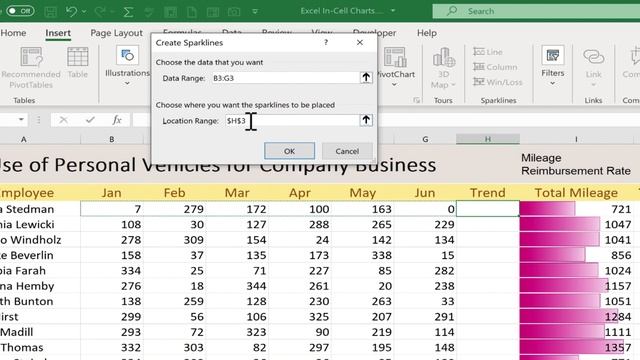Open the Help tab
Screen dimensions: 640x360
click(x=427, y=33)
